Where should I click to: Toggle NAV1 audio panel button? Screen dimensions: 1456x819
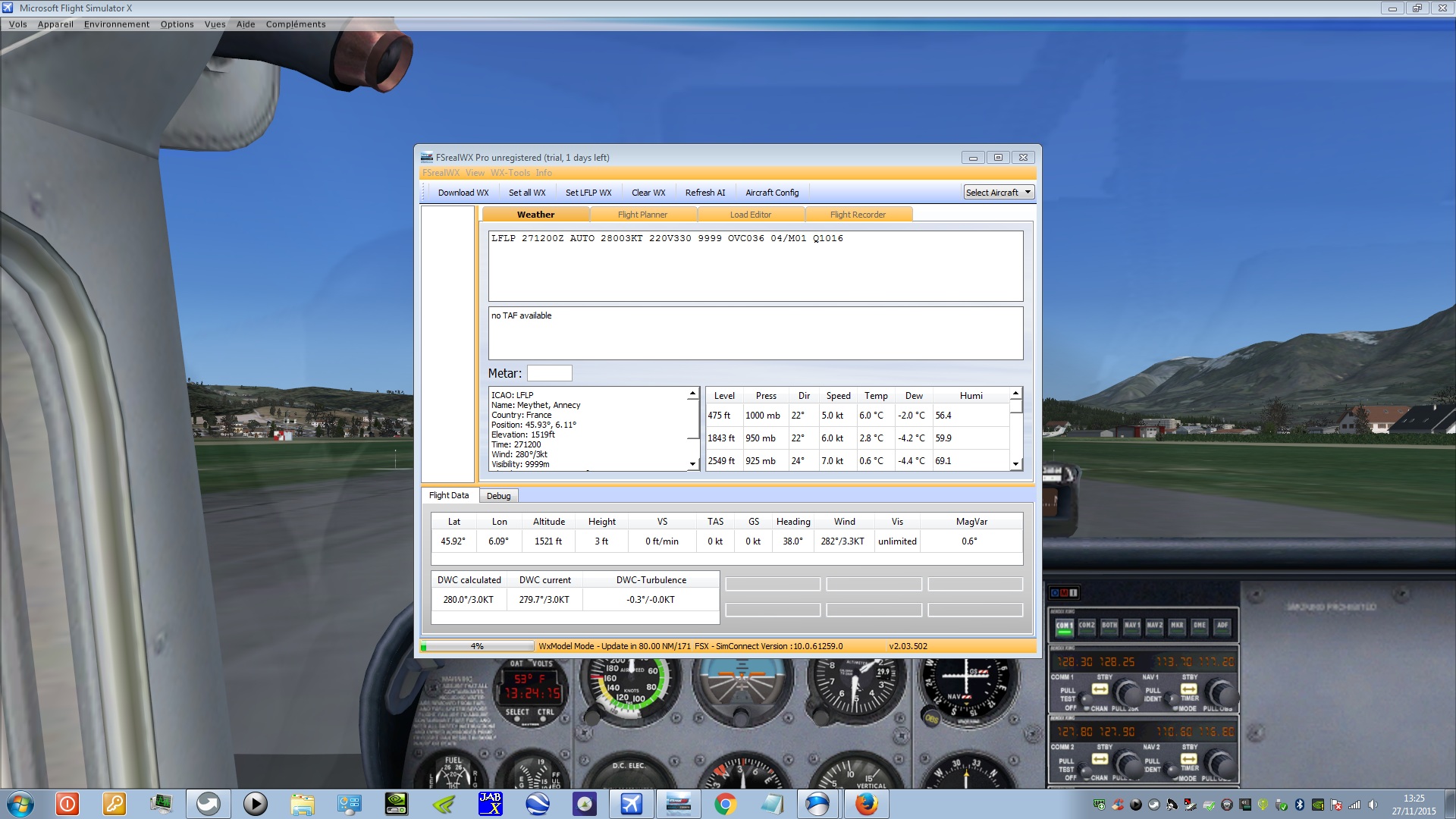click(x=1132, y=626)
